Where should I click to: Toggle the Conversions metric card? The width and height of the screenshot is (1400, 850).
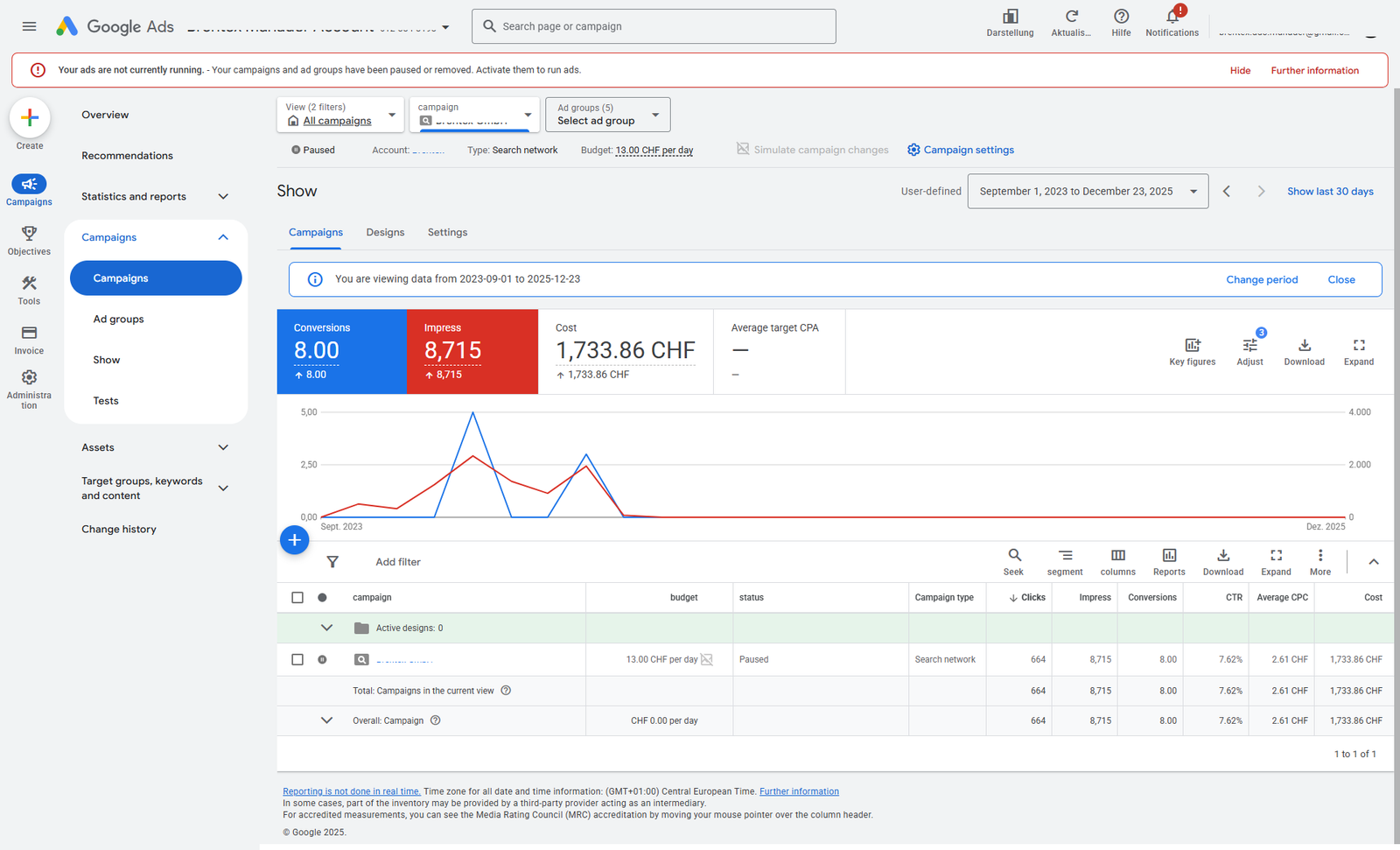(342, 351)
